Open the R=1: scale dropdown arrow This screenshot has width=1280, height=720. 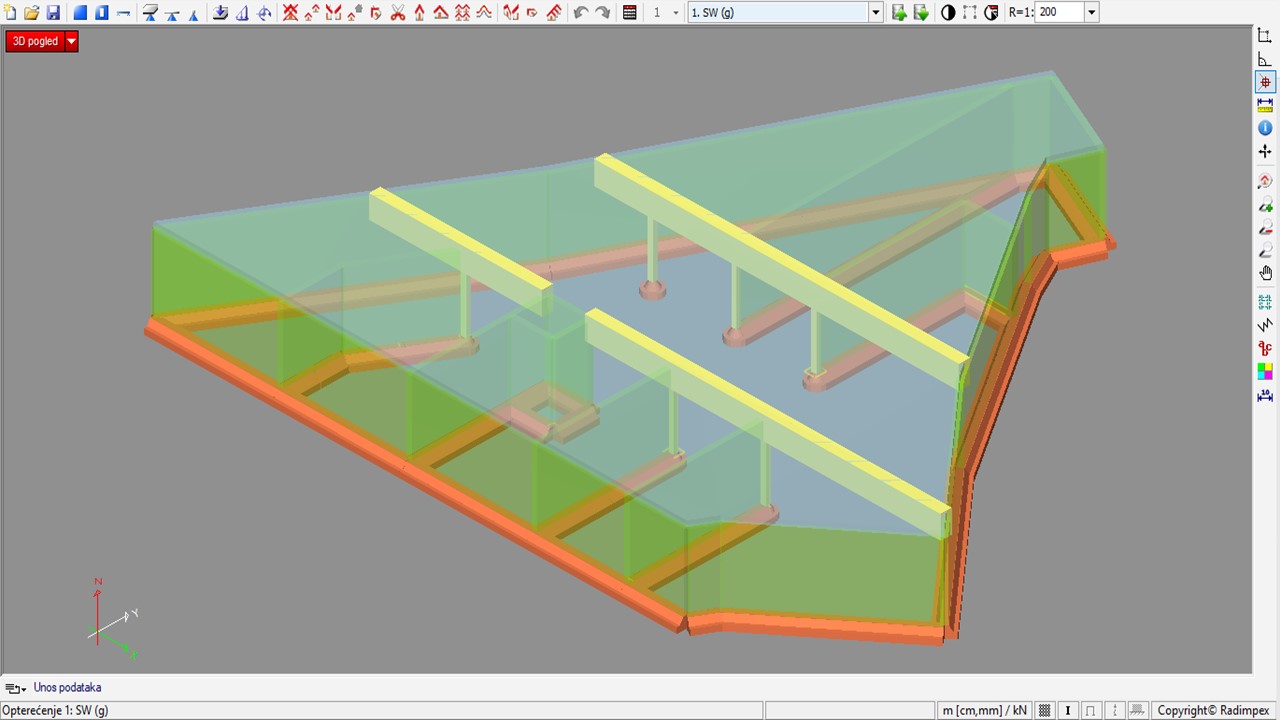pos(1091,13)
